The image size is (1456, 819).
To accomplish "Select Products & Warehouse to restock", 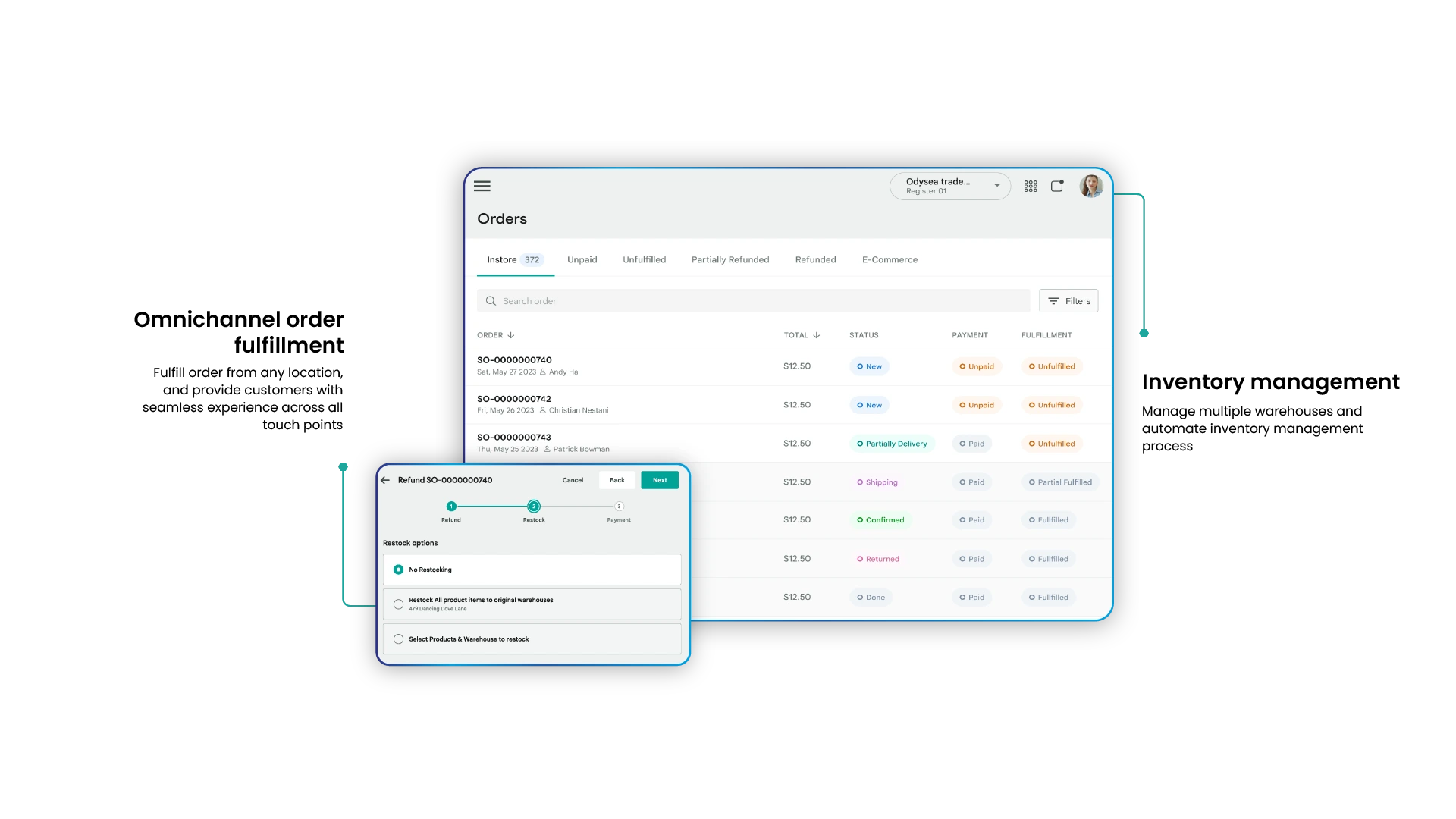I will coord(398,639).
